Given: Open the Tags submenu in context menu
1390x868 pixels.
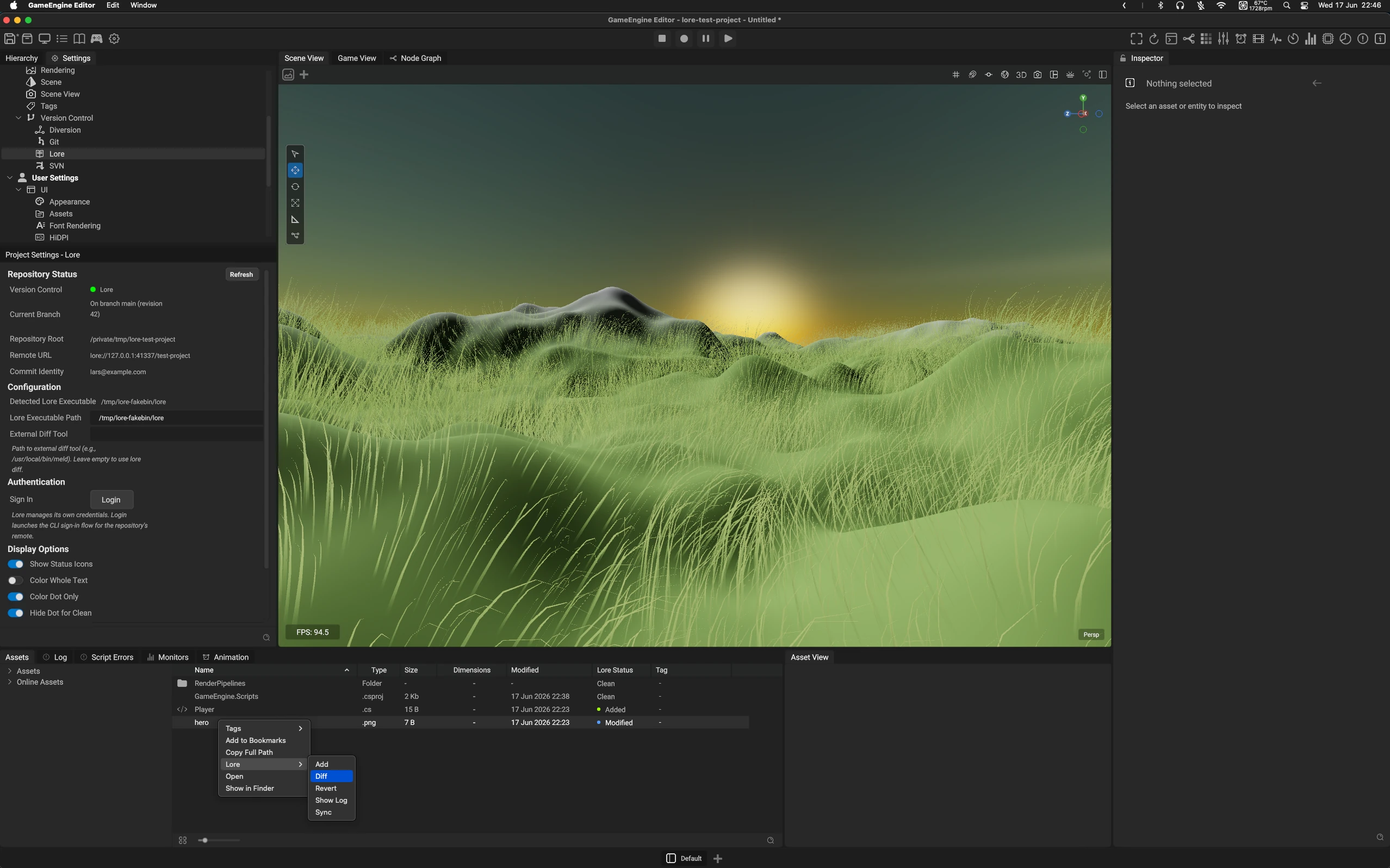Looking at the screenshot, I should click(x=264, y=729).
